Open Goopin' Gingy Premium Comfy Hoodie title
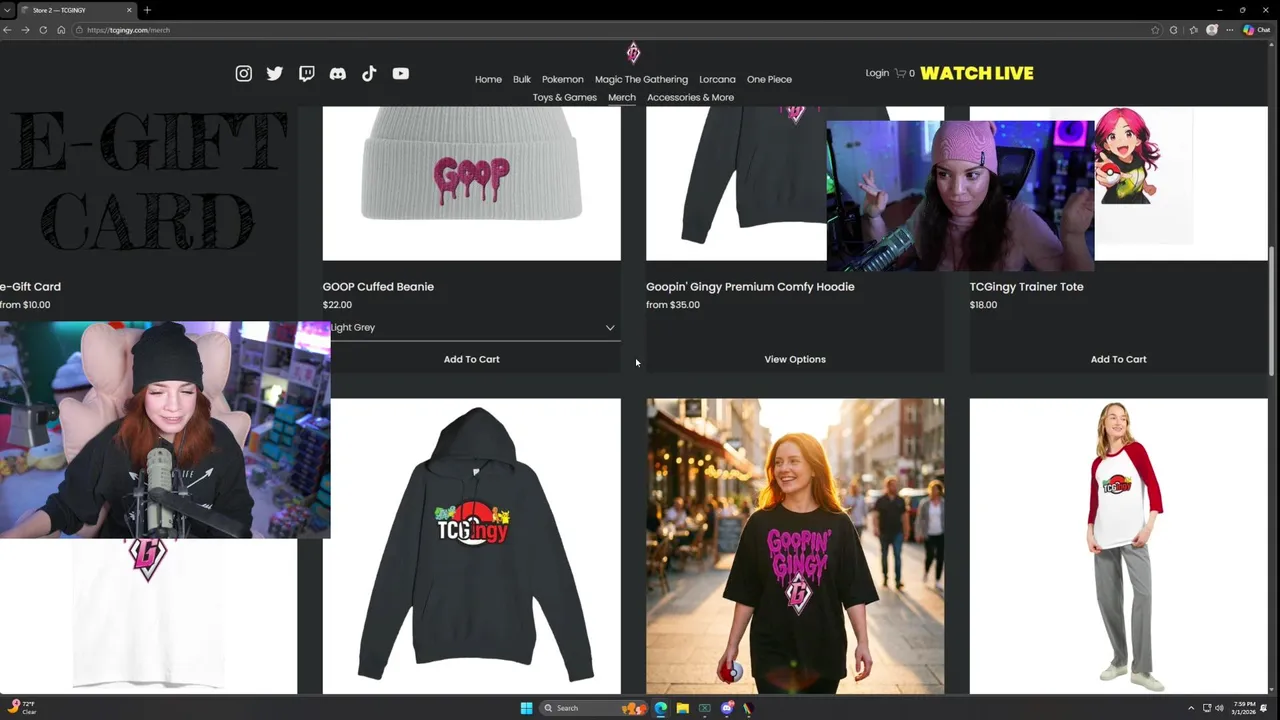This screenshot has height=720, width=1280. point(750,287)
